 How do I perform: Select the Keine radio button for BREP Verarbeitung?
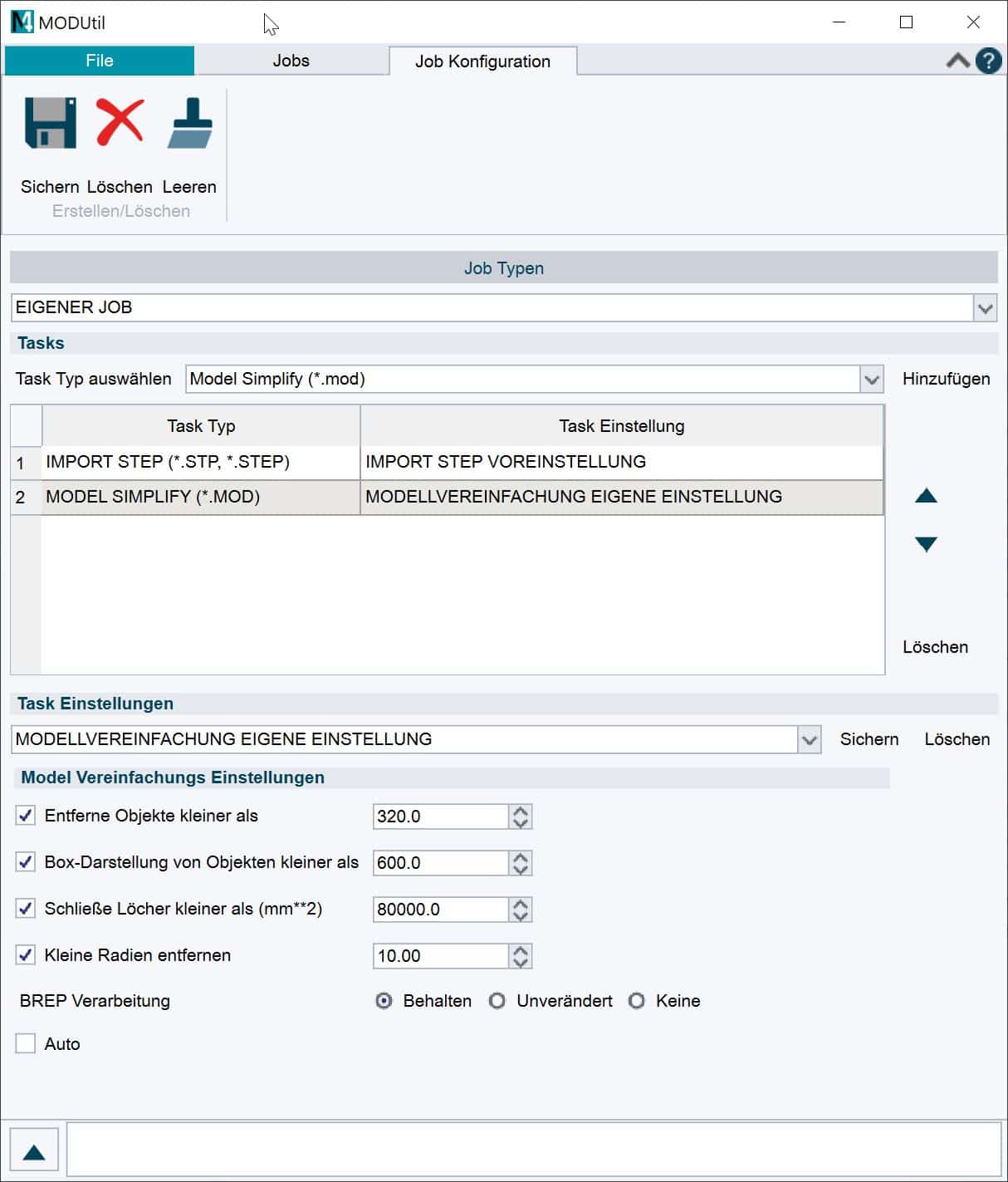tap(638, 1001)
